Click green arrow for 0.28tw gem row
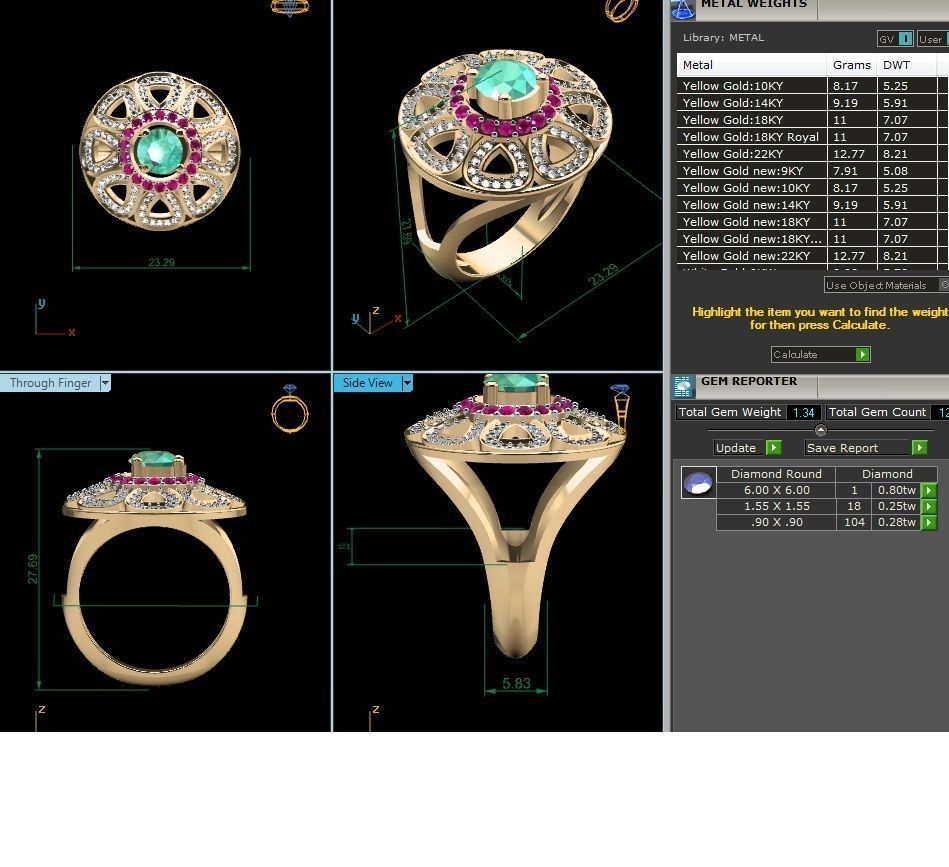The image size is (949, 867). coord(928,522)
